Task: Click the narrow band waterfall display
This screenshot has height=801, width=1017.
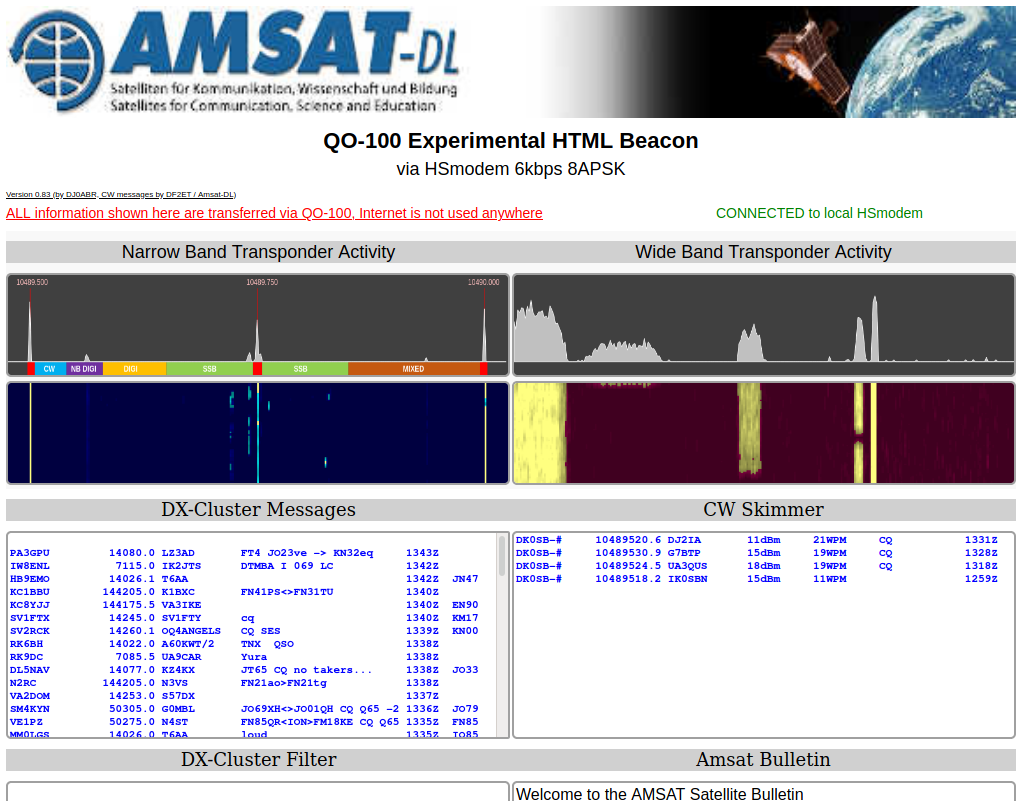Action: [x=255, y=432]
